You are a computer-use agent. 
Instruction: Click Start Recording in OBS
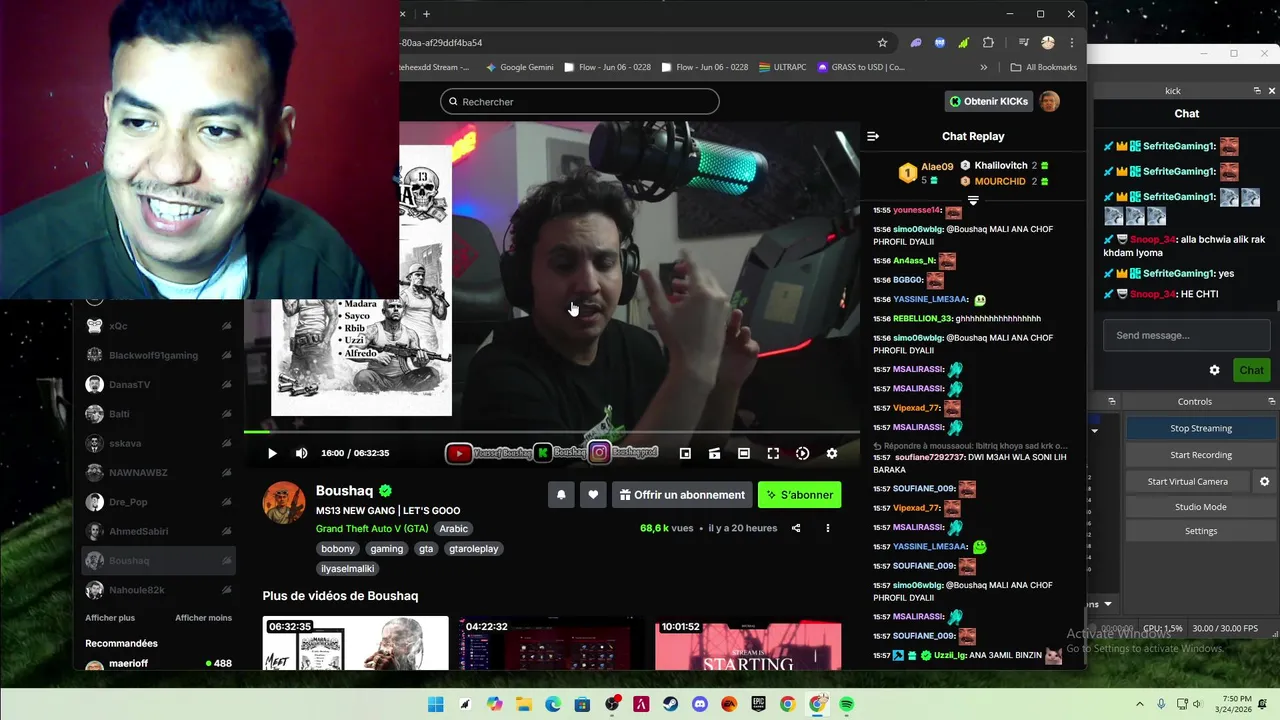[x=1201, y=455]
